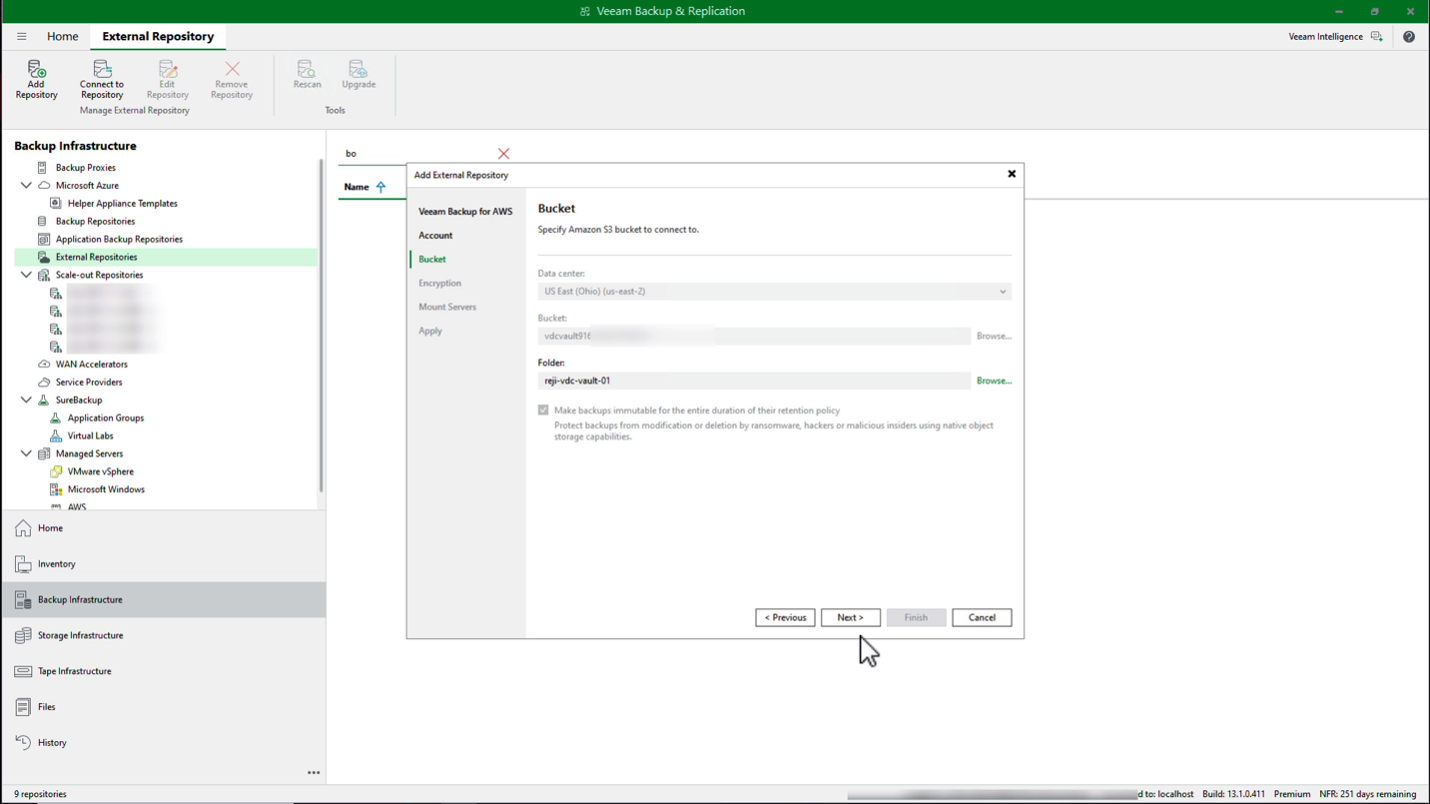Go to the Encryption wizard step
Viewport: 1430px width, 804px height.
440,283
